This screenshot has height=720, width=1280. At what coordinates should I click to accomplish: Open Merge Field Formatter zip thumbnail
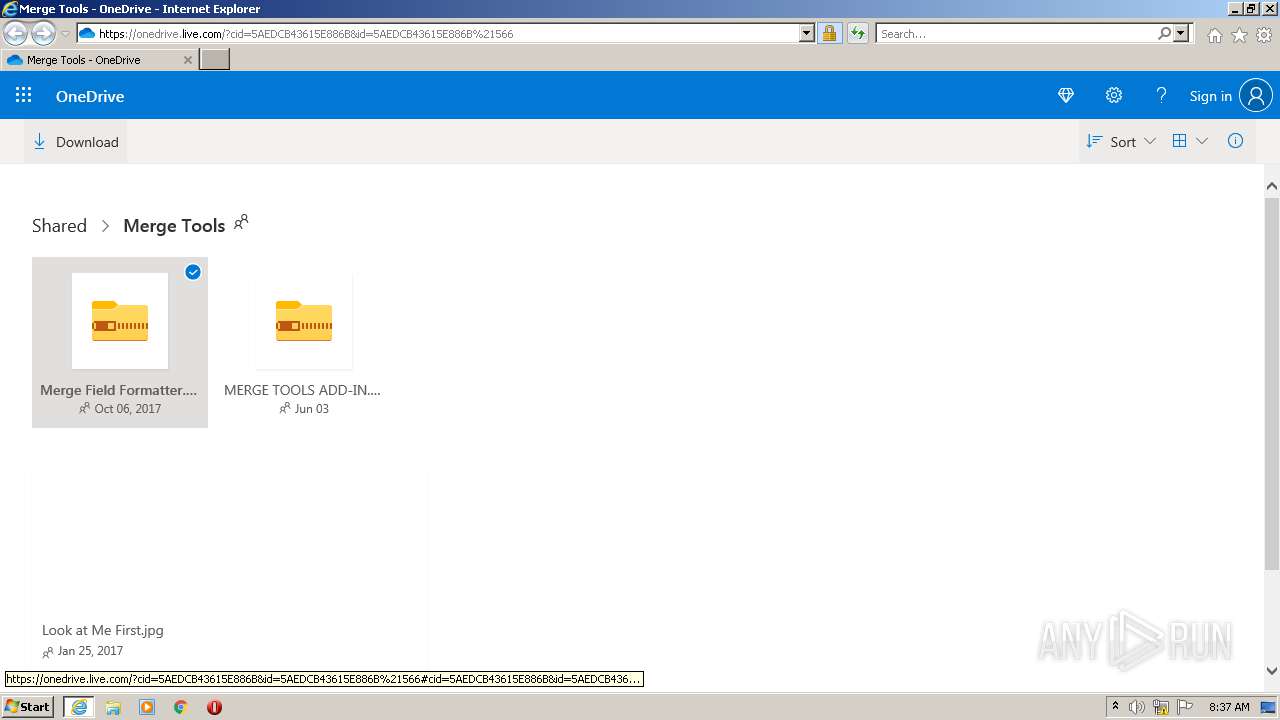[x=120, y=321]
